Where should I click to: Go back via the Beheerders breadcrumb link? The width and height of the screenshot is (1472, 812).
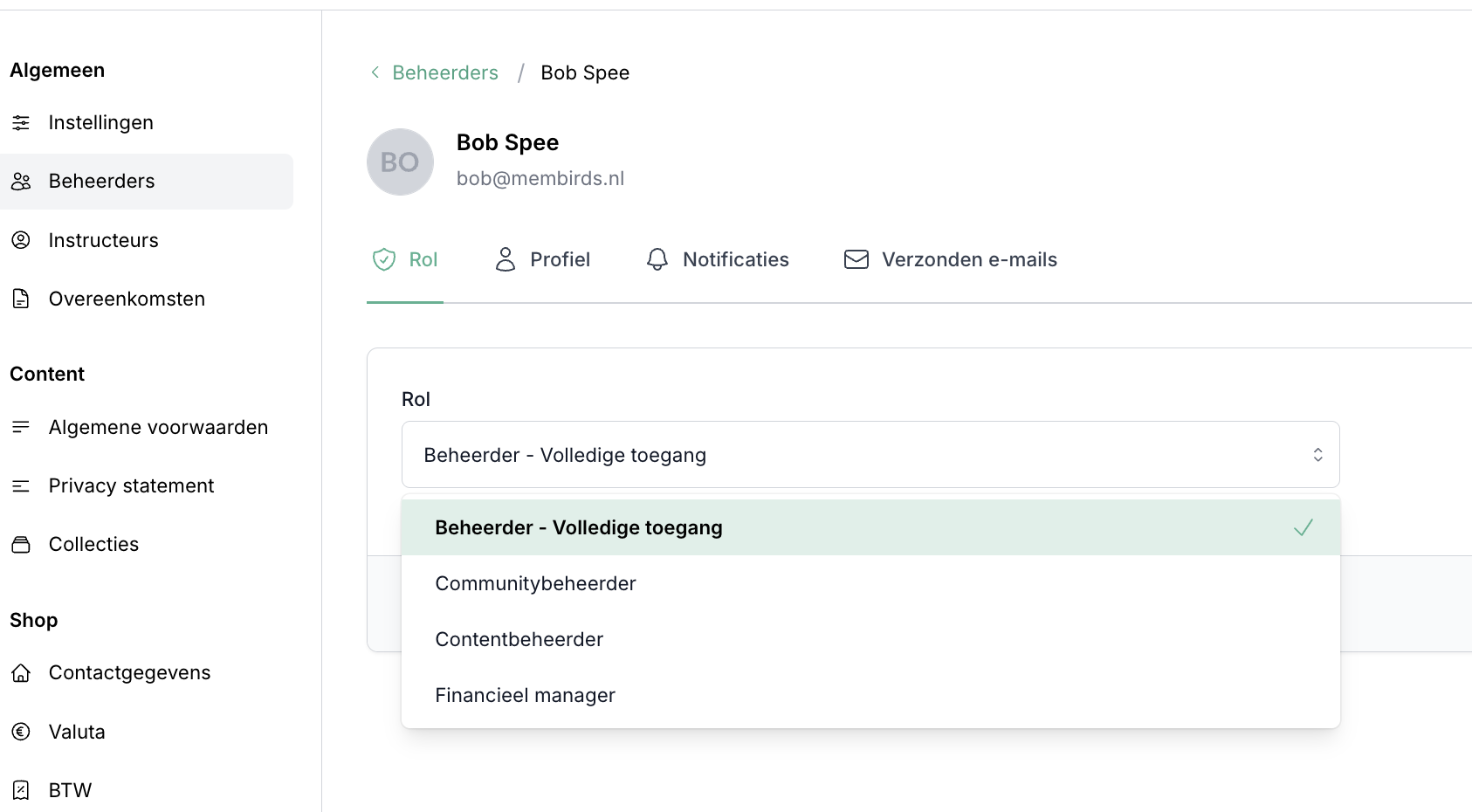coord(445,72)
